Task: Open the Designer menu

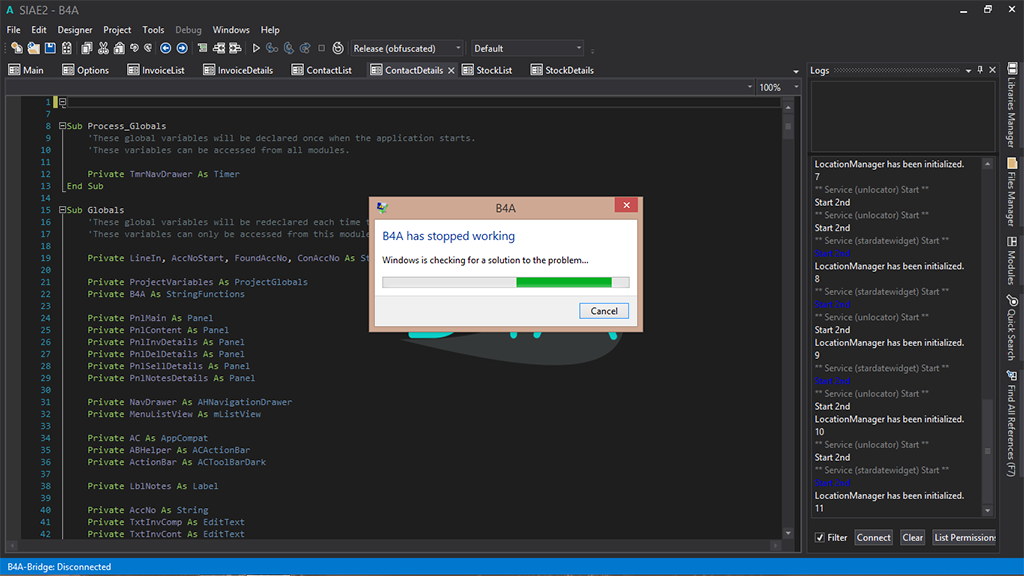Action: (75, 30)
